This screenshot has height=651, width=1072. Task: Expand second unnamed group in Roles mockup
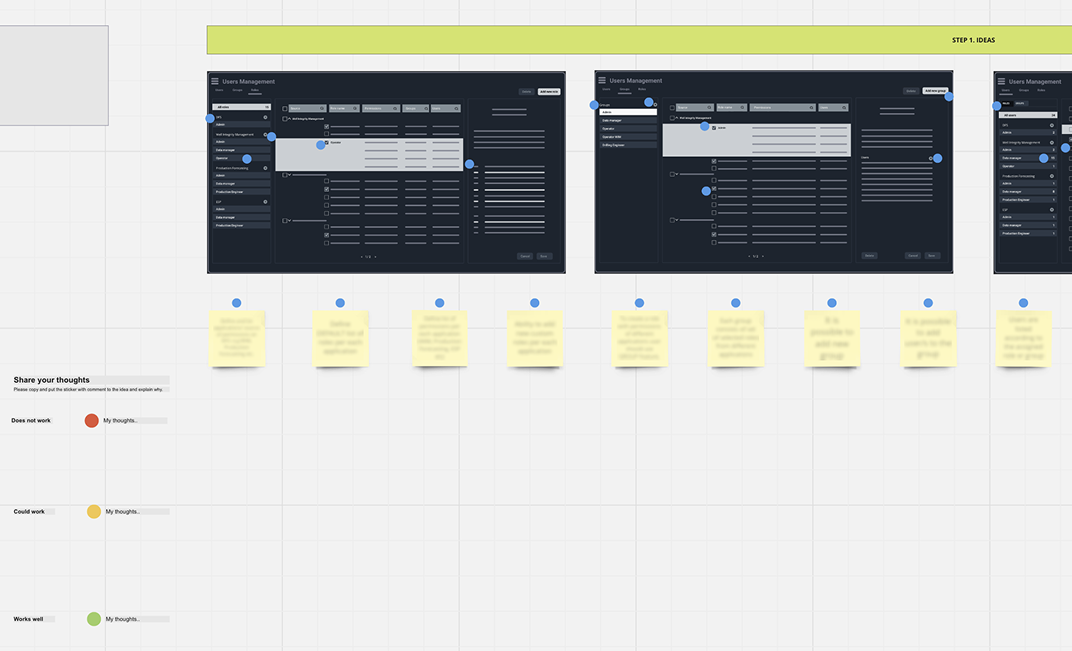289,175
